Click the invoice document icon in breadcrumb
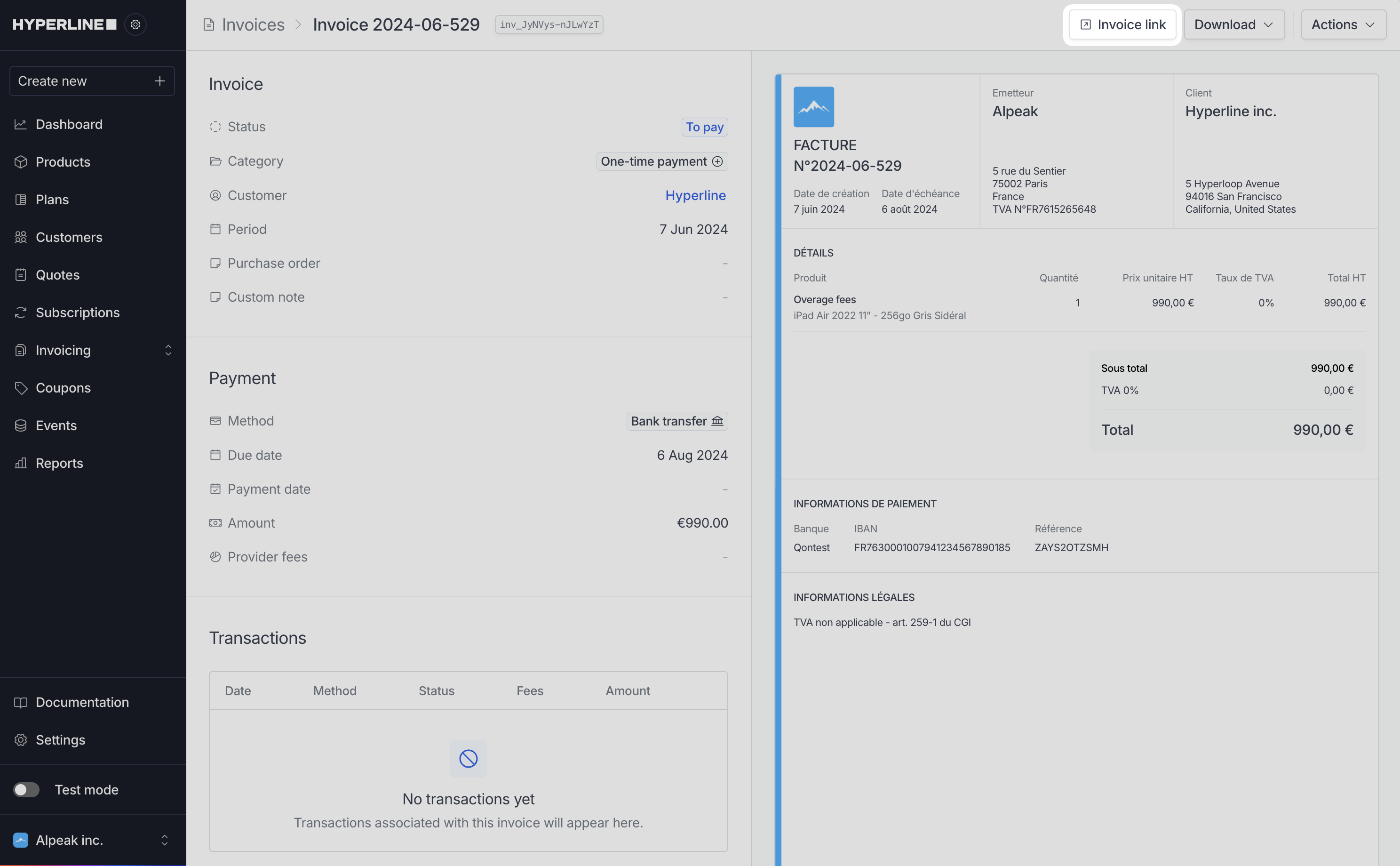This screenshot has height=866, width=1400. 209,24
